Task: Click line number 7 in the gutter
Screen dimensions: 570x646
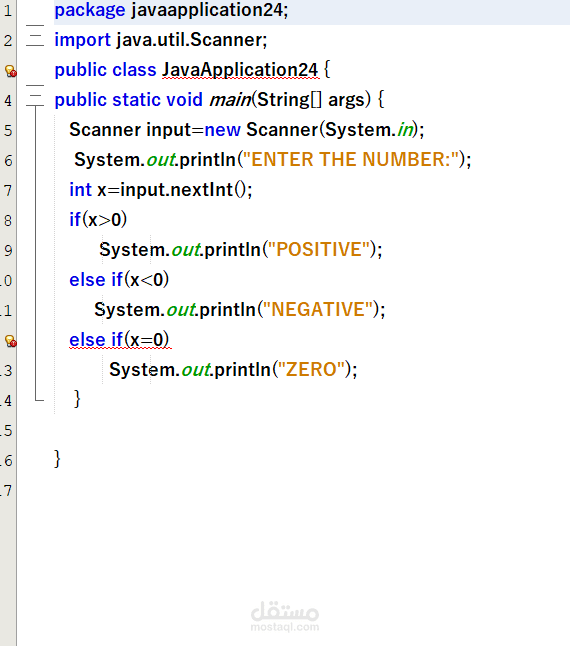Action: coord(8,191)
